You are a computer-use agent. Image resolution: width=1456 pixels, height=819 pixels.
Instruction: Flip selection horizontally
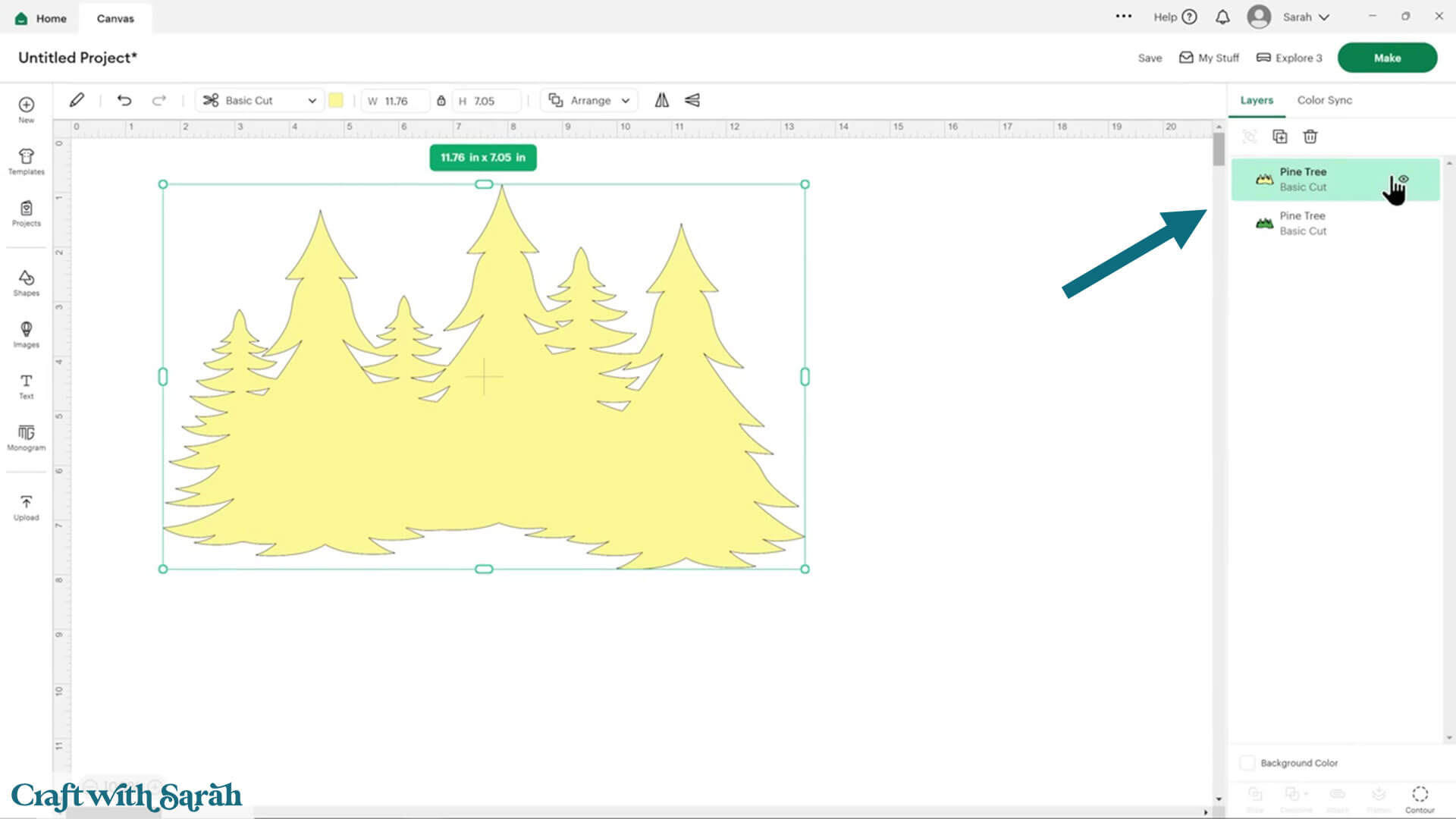coord(662,100)
